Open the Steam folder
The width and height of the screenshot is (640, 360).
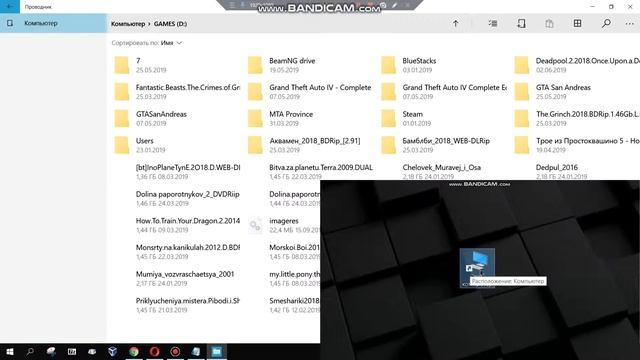coord(444,118)
